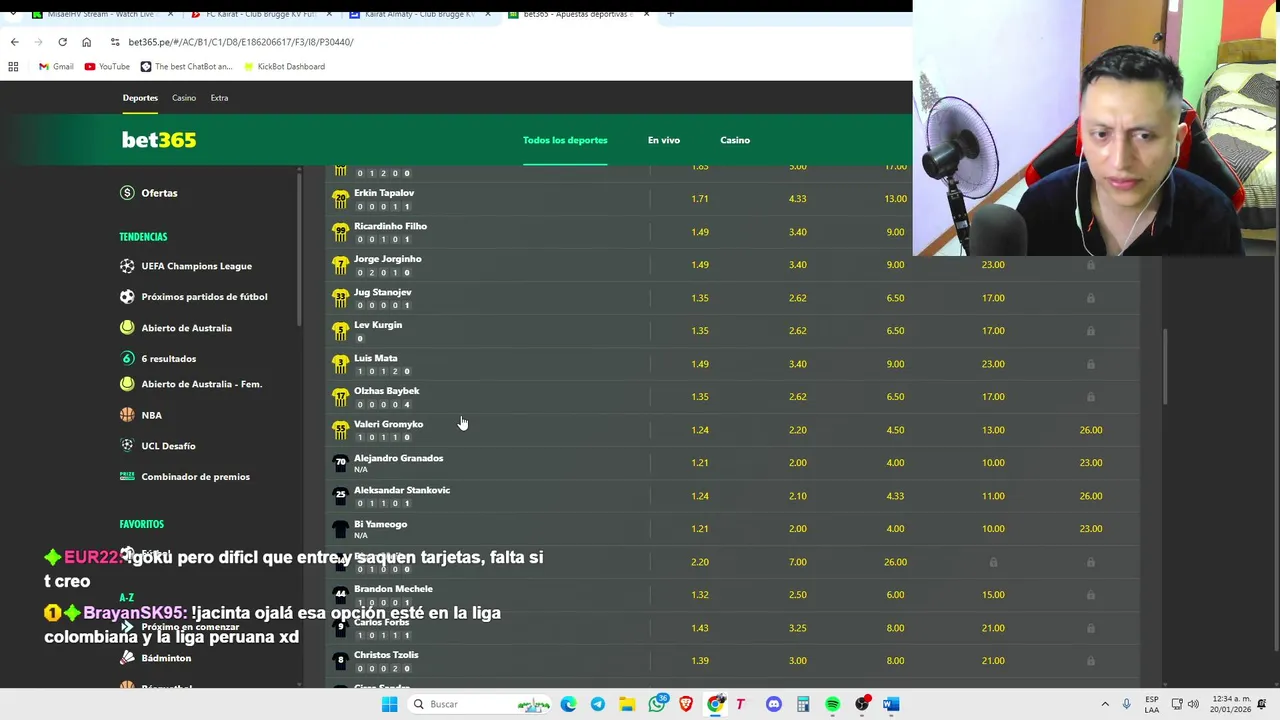This screenshot has width=1280, height=720.
Task: Click the Windows Start button
Action: click(389, 704)
